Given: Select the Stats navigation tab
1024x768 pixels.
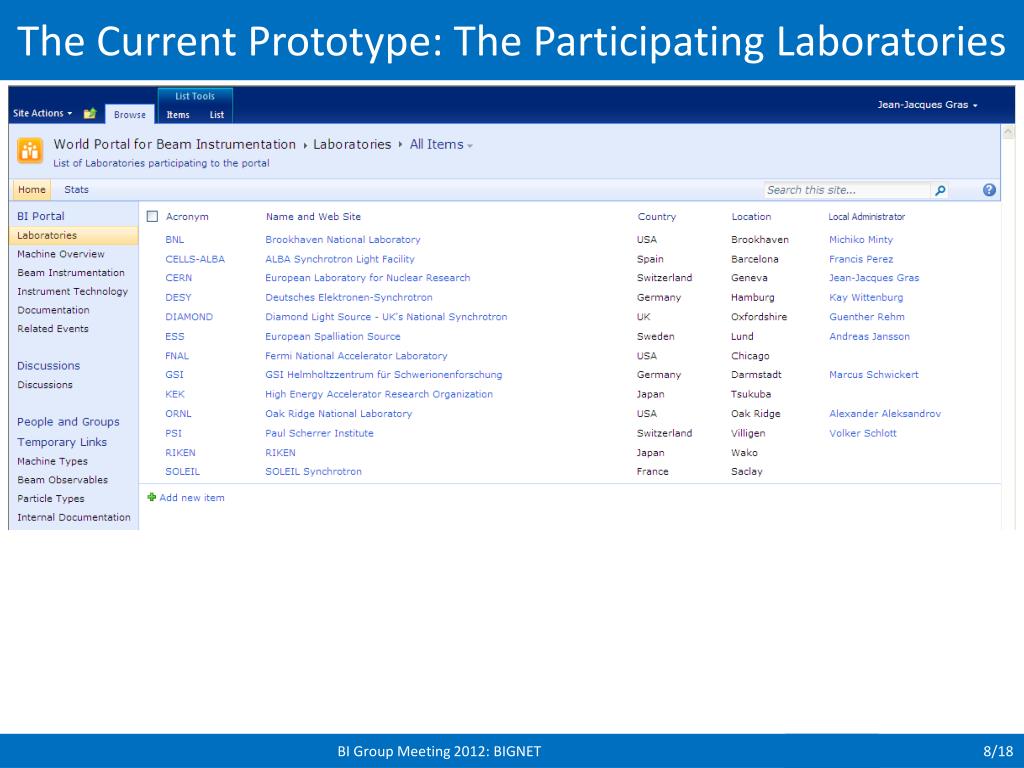Looking at the screenshot, I should pos(76,189).
